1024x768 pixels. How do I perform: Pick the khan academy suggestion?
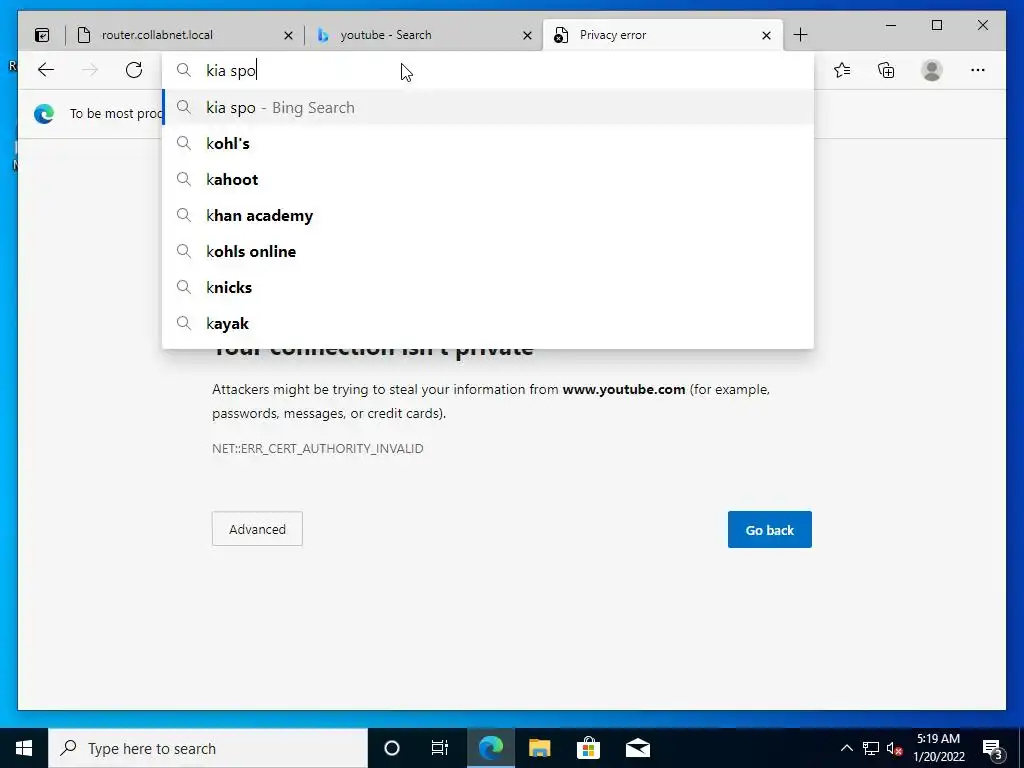[x=488, y=216]
